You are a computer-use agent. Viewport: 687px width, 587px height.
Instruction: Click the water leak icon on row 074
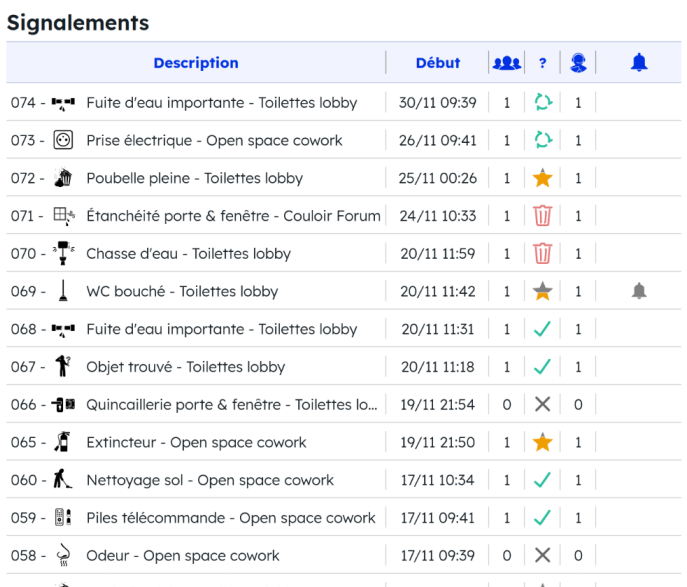click(63, 103)
